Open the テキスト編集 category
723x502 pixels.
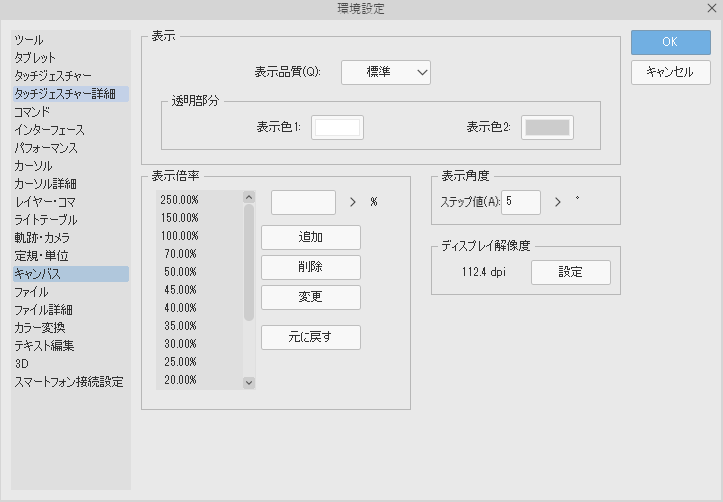coord(71,346)
